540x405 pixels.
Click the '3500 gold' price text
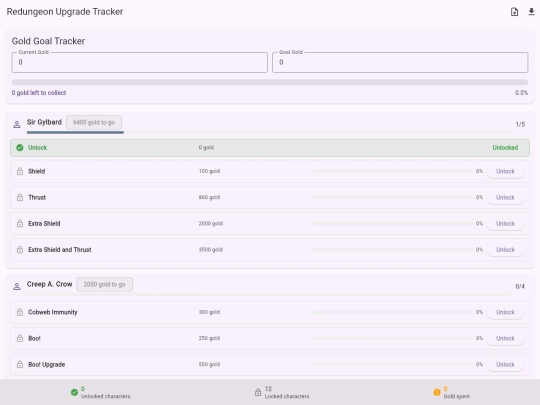click(211, 250)
